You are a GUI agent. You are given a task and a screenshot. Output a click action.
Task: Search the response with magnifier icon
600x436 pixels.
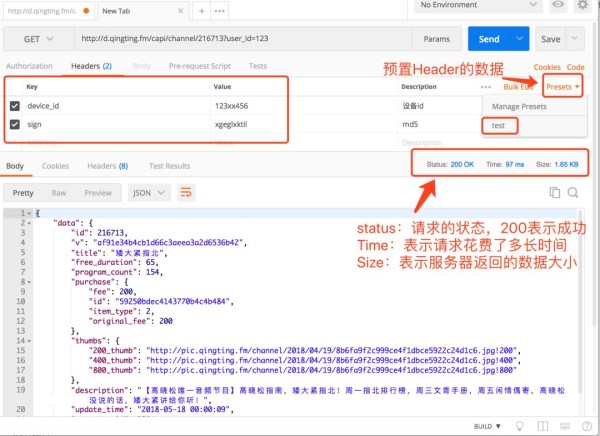[573, 192]
